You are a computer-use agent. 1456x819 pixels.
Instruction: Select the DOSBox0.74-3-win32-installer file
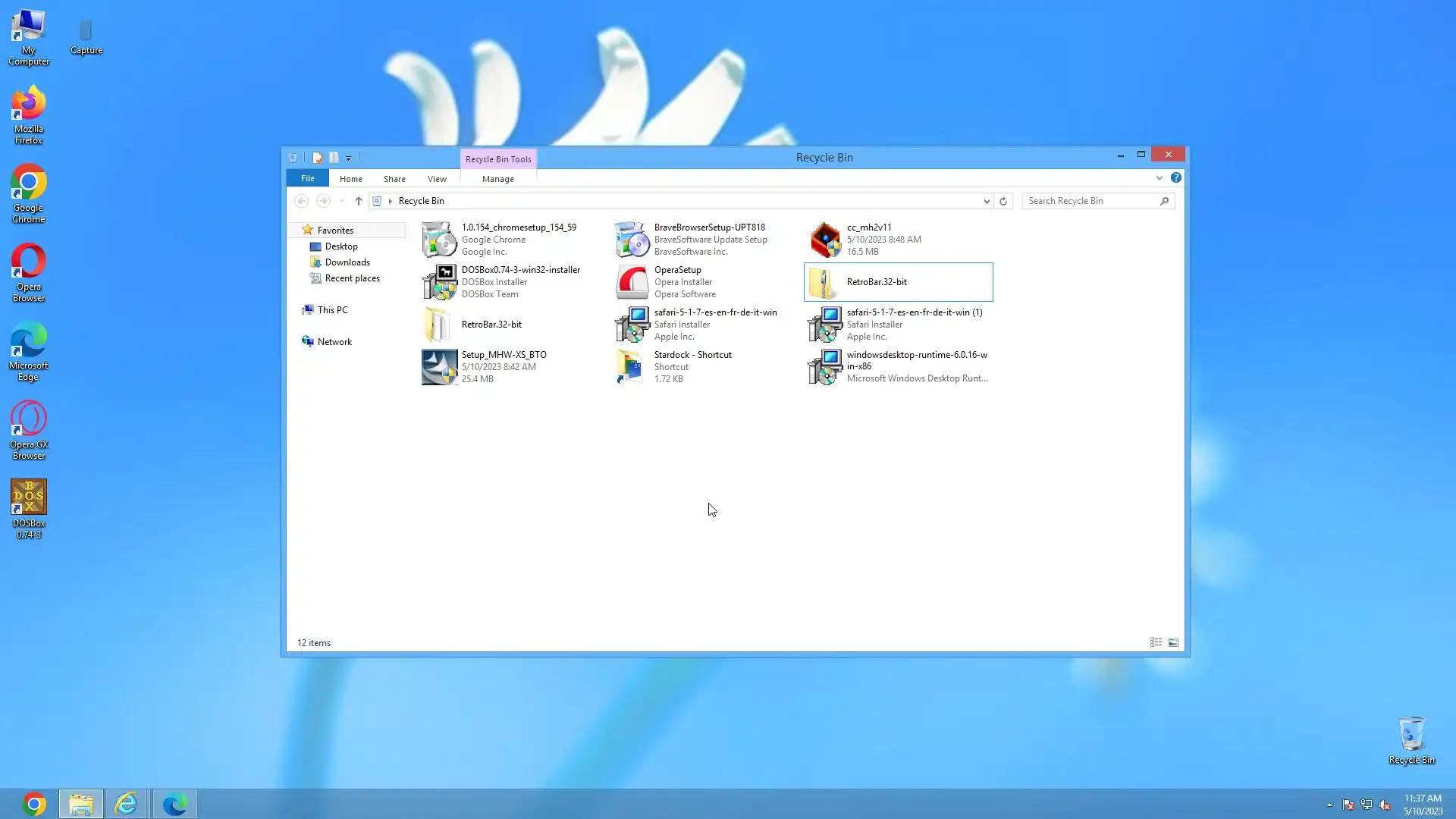(x=520, y=281)
